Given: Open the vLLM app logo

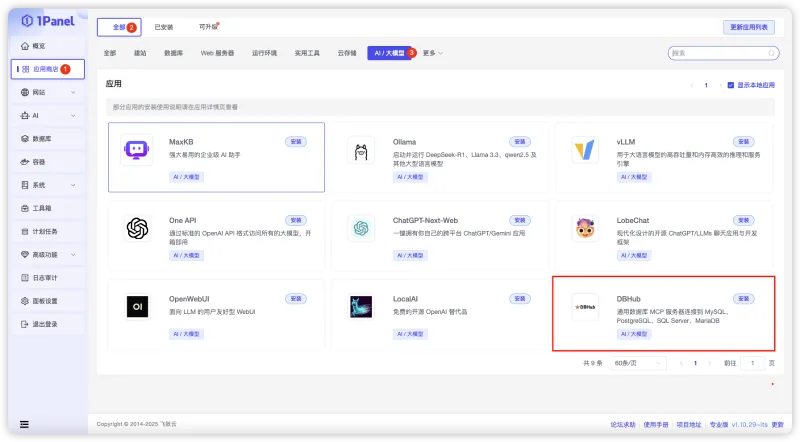Looking at the screenshot, I should 585,150.
